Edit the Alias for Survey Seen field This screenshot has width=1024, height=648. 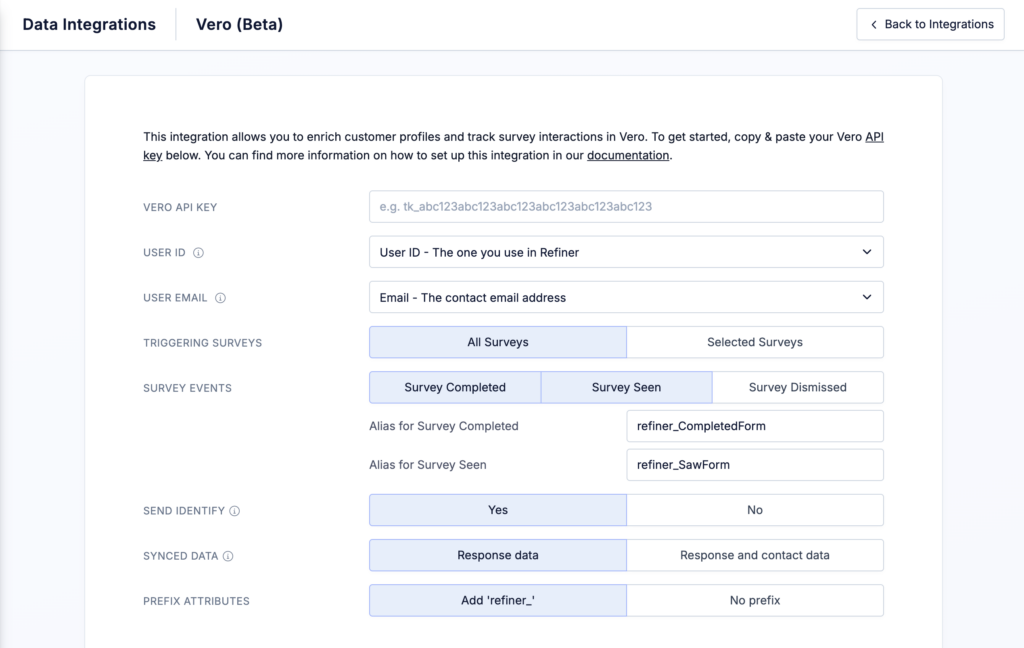(x=754, y=464)
